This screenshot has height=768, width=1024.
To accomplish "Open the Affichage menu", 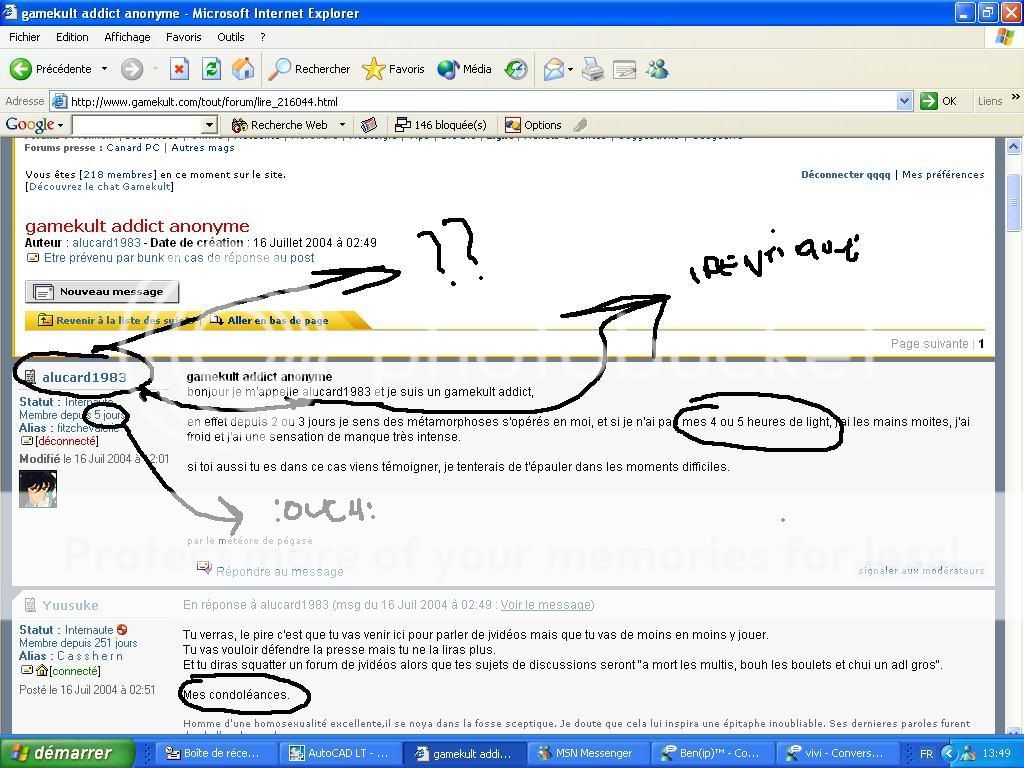I will tap(127, 37).
